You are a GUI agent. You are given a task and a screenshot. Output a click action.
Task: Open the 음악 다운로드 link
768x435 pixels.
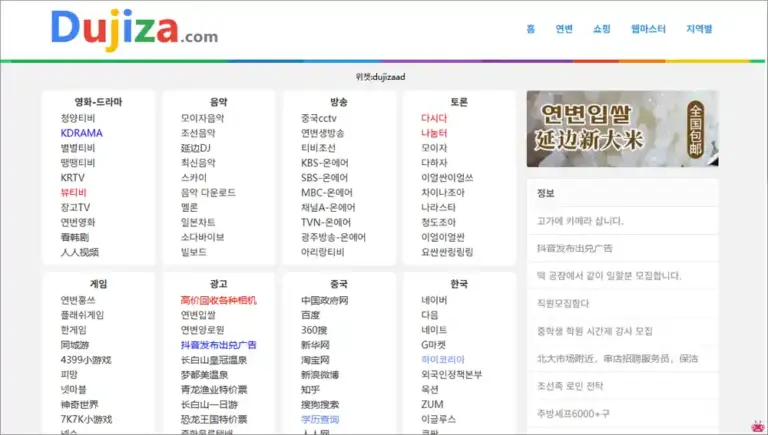(x=208, y=193)
